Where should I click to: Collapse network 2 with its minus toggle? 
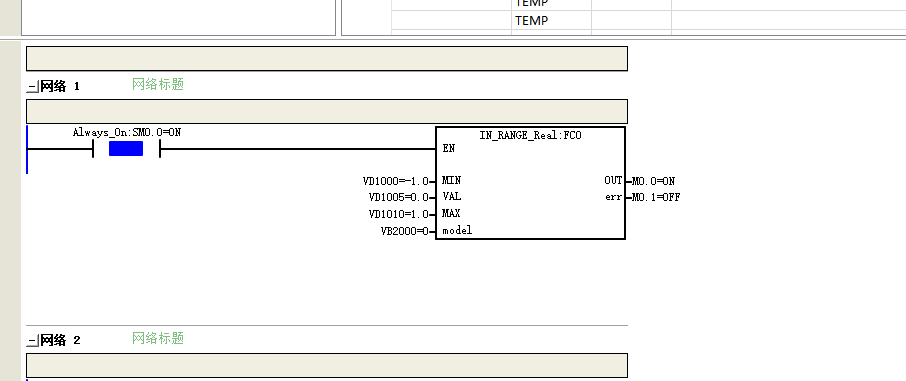click(32, 341)
